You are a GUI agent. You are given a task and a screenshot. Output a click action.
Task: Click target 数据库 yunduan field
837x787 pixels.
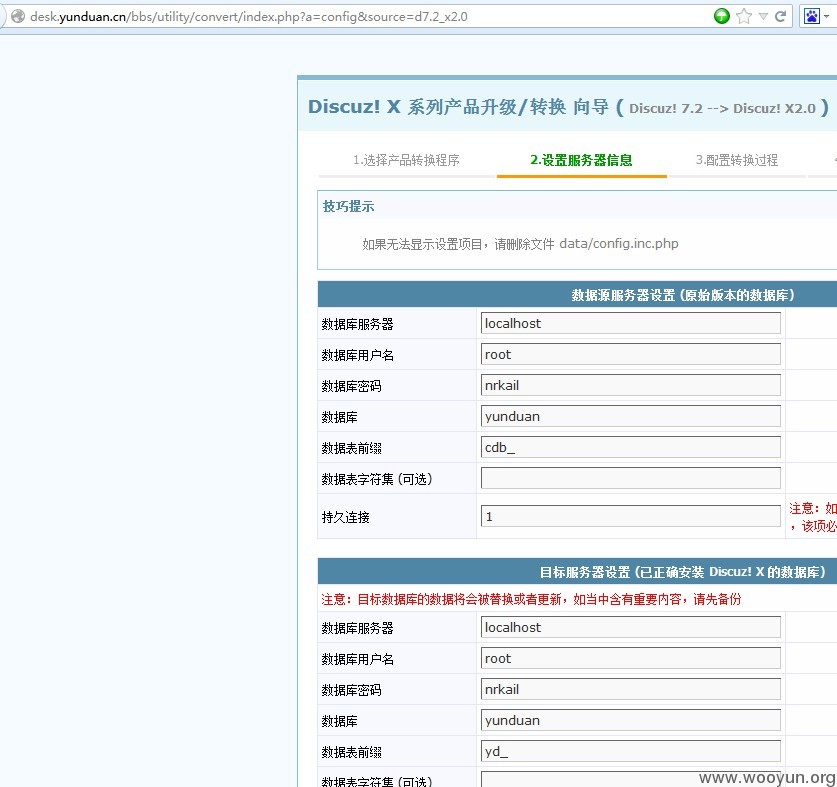pos(630,720)
